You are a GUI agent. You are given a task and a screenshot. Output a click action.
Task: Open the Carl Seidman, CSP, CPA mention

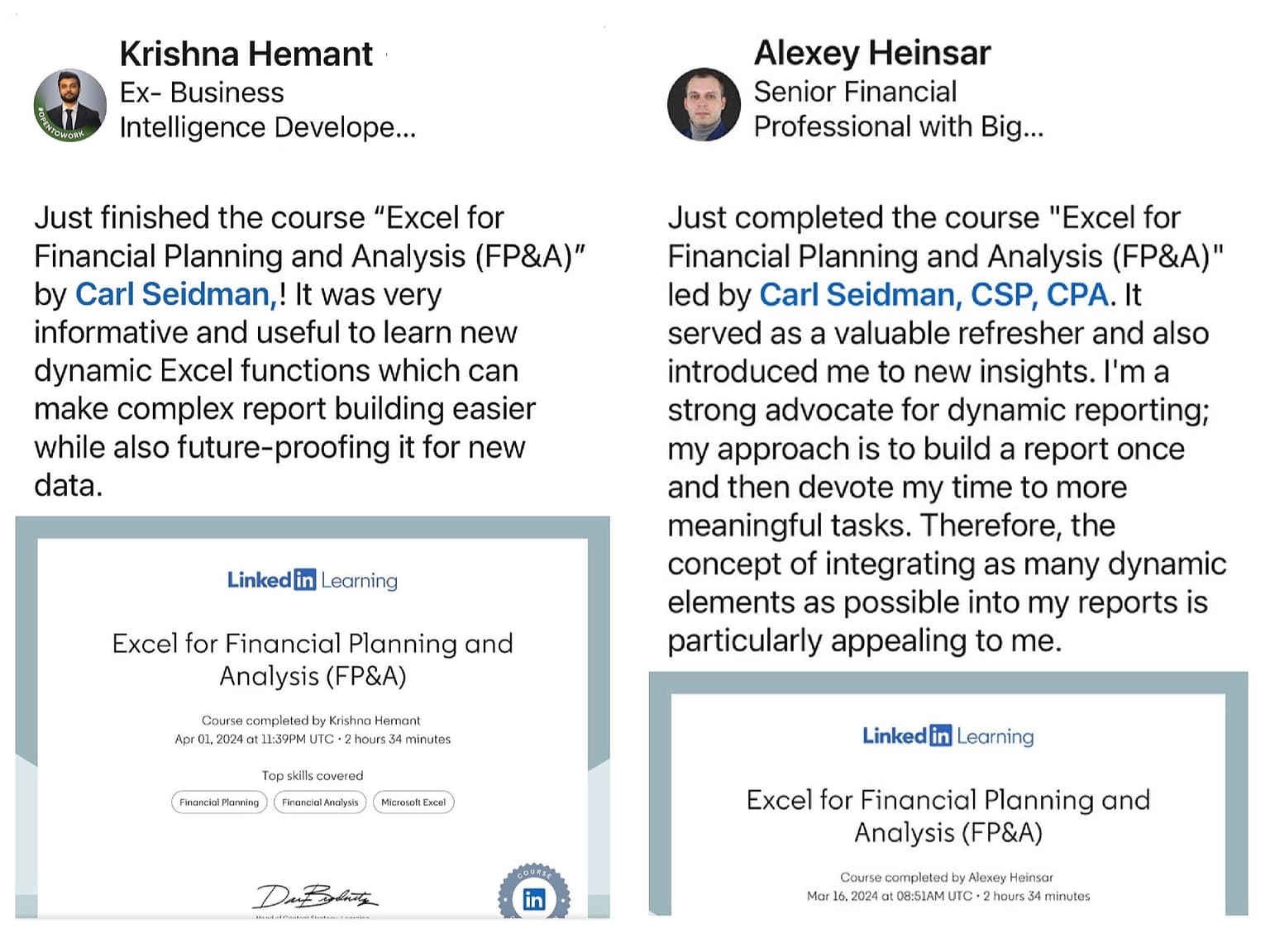point(934,295)
